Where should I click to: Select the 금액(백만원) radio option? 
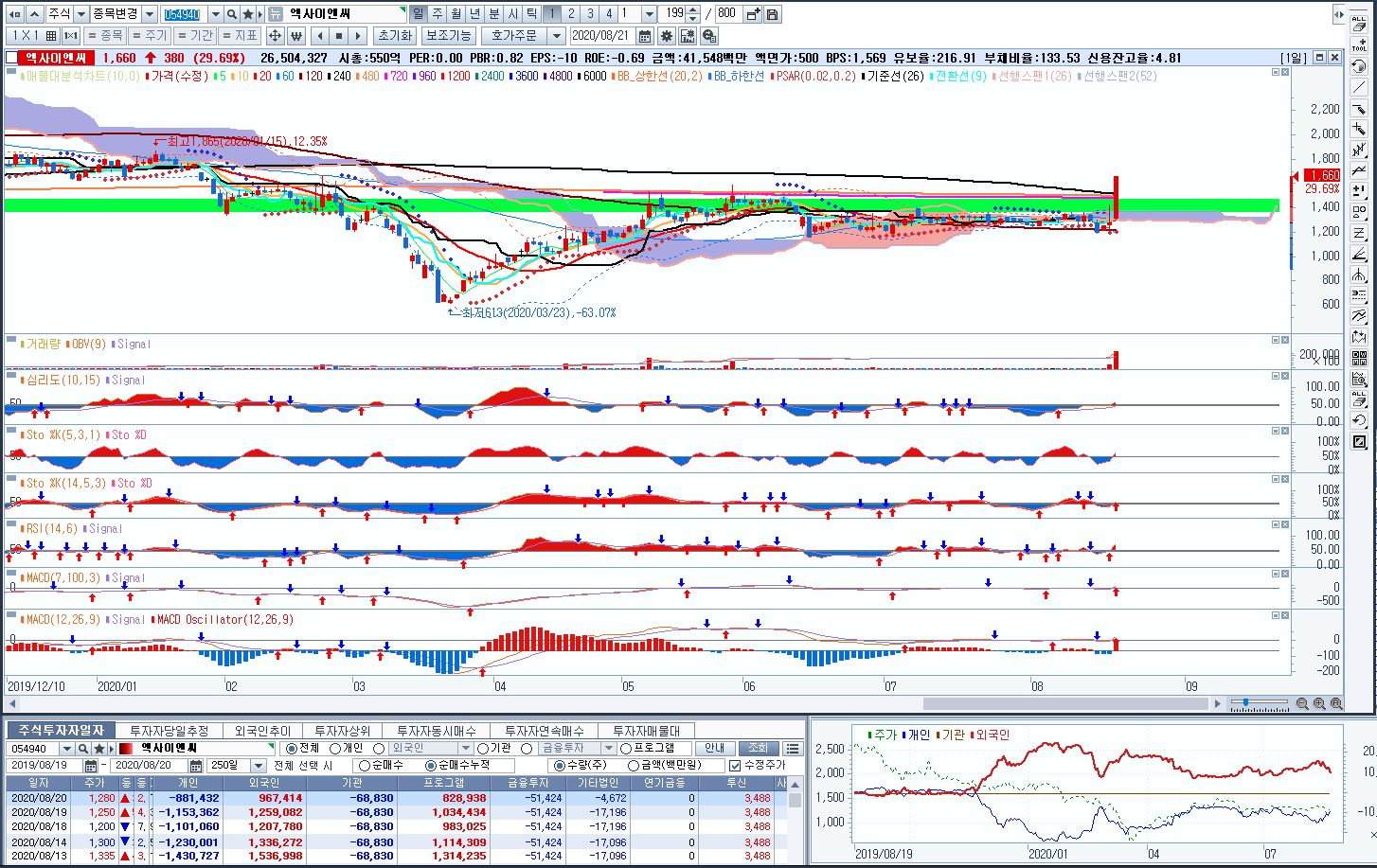pyautogui.click(x=634, y=766)
